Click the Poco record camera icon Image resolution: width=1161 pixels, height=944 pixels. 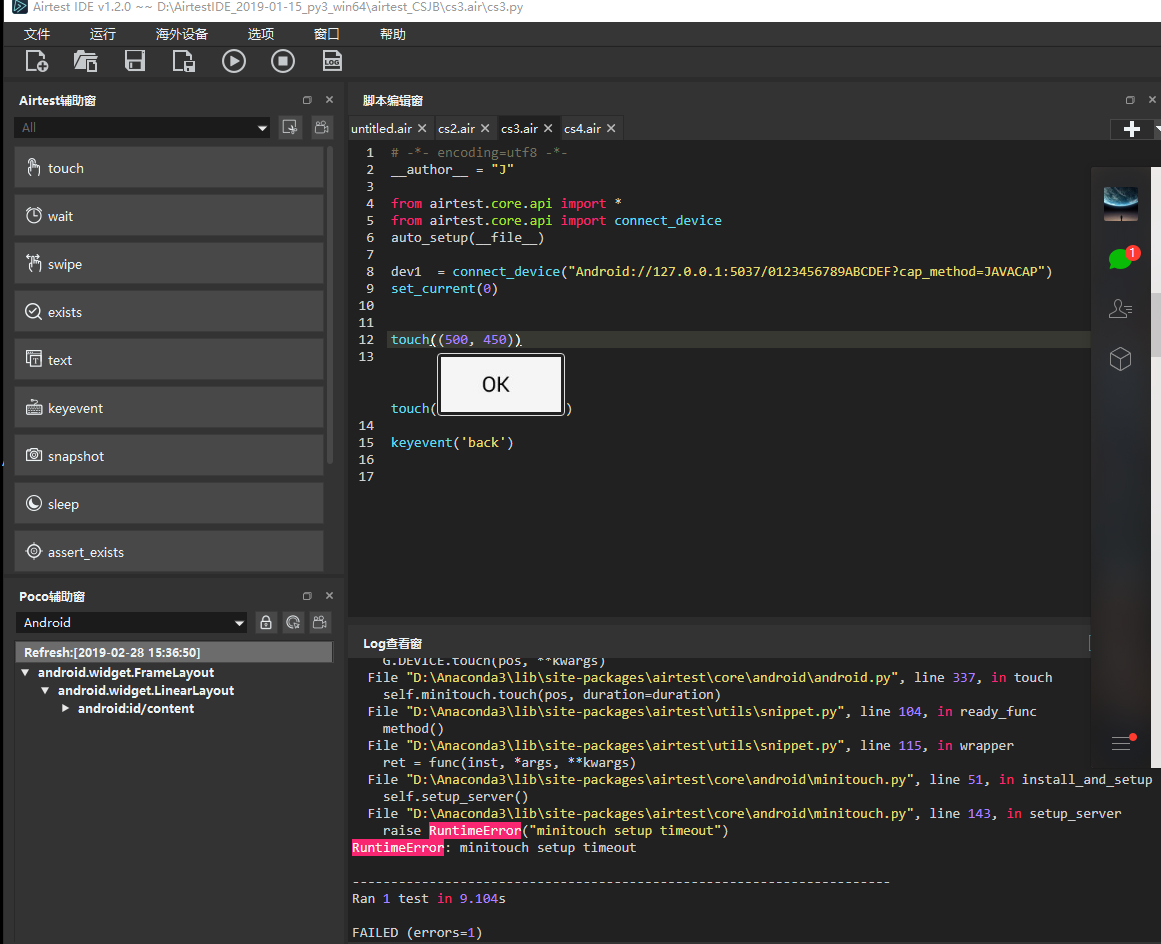[320, 623]
